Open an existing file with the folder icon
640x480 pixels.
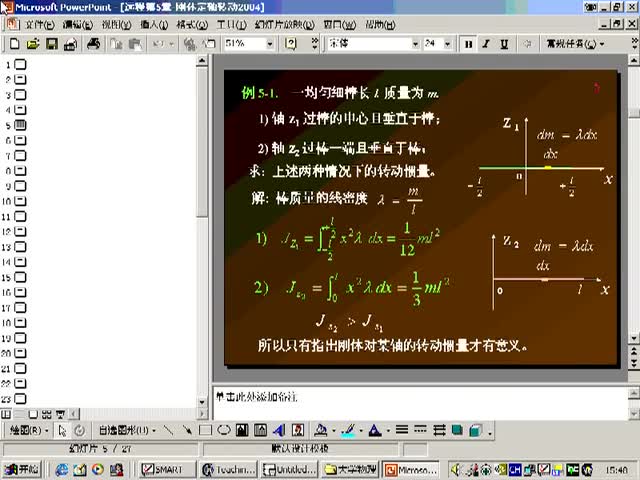pos(33,44)
